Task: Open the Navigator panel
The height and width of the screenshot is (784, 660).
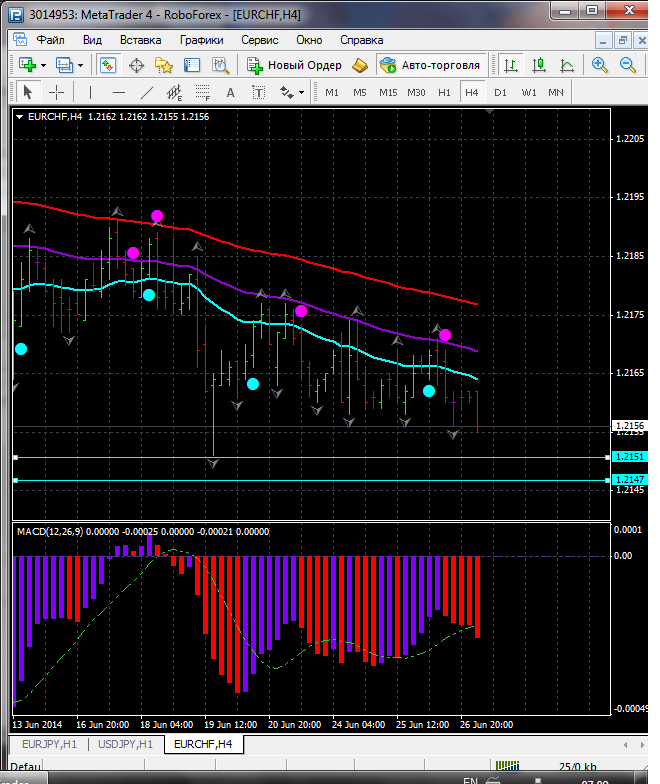Action: 164,65
